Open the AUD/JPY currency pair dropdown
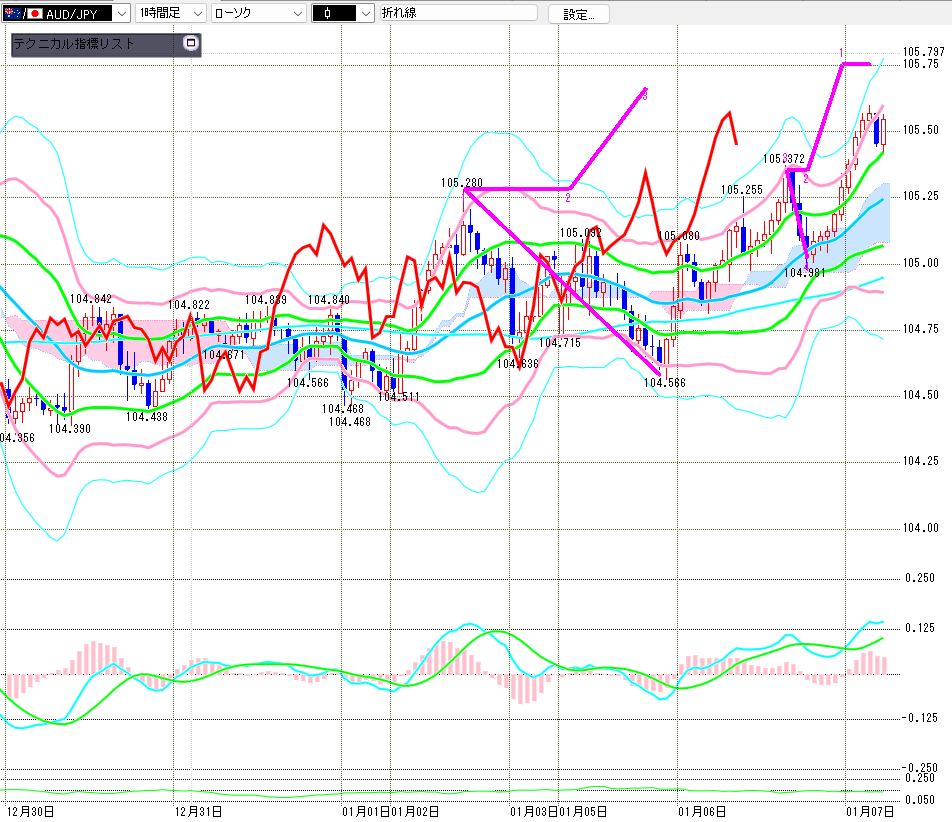Screen dimensions: 952x822 click(121, 13)
